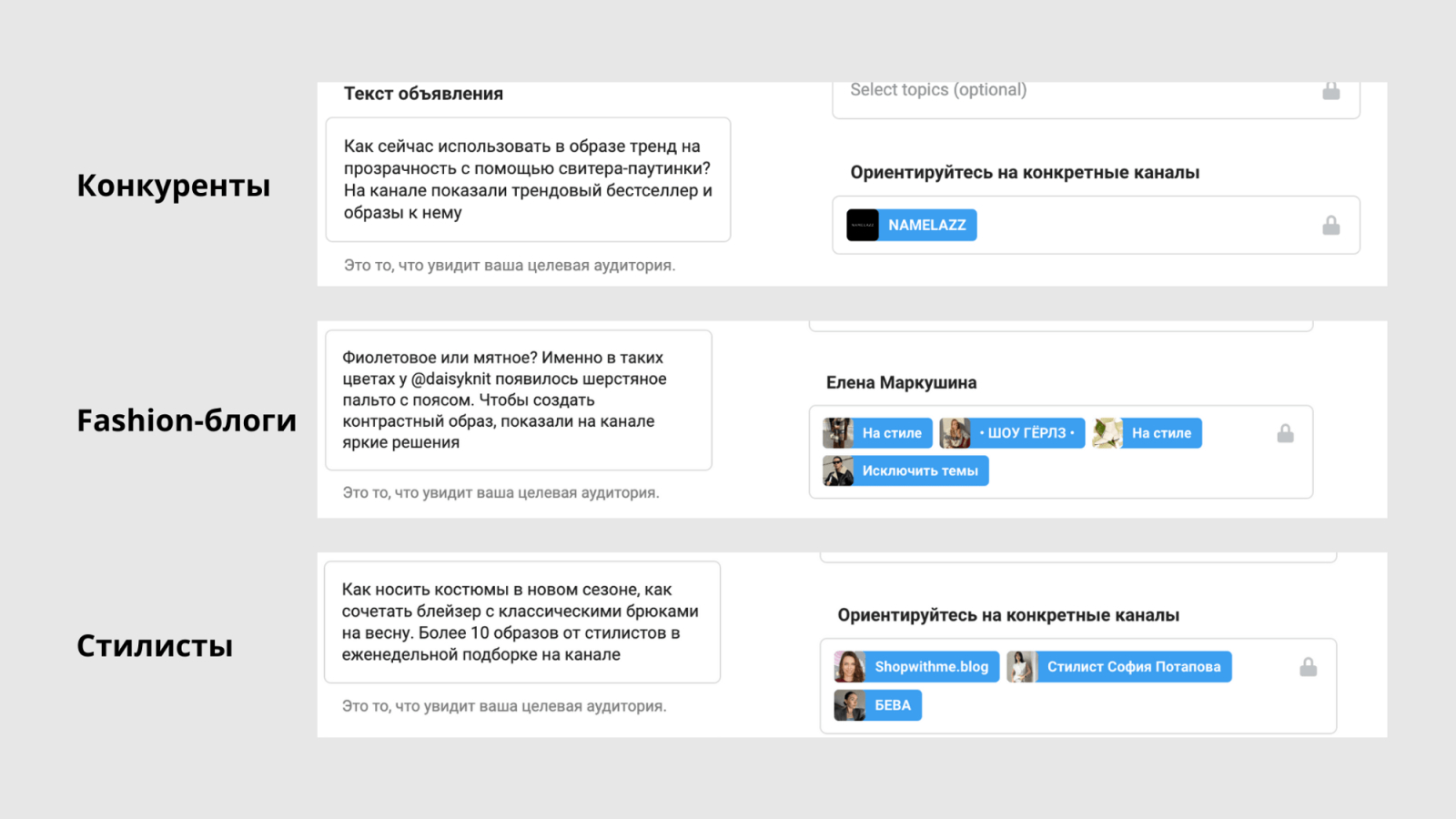Click the NAMELAZZ black logo thumbnail
Screen dimensions: 1456x819
(x=862, y=225)
